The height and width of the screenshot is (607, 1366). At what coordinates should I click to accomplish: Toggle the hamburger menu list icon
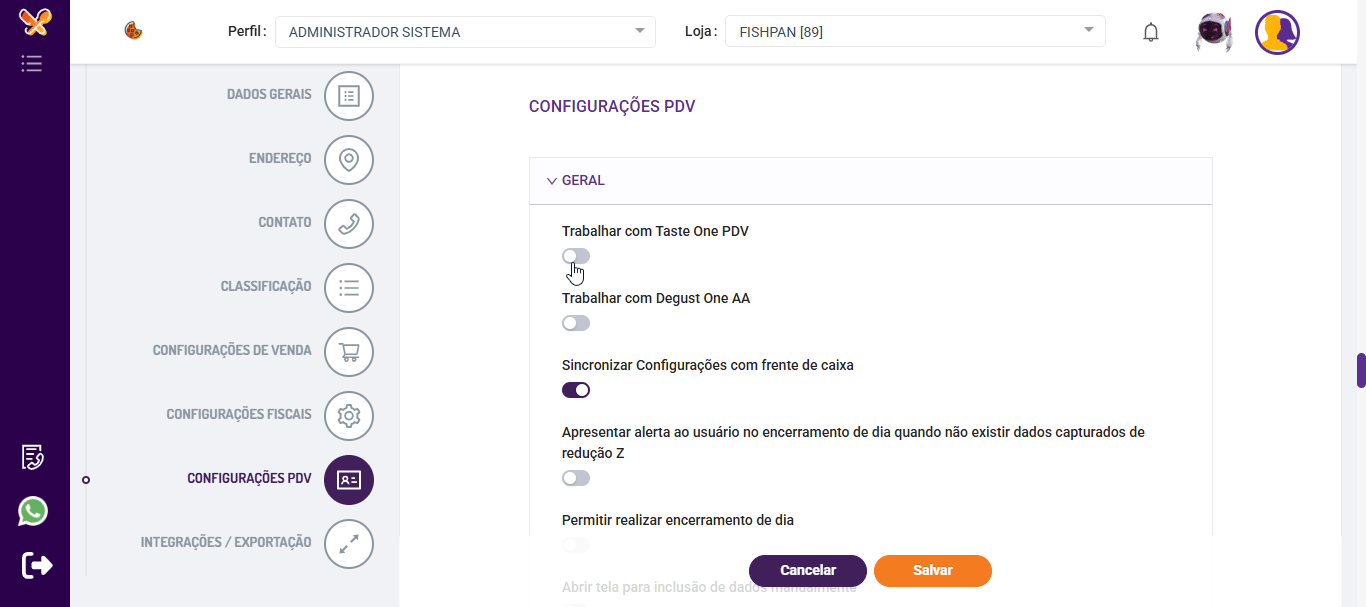[32, 64]
